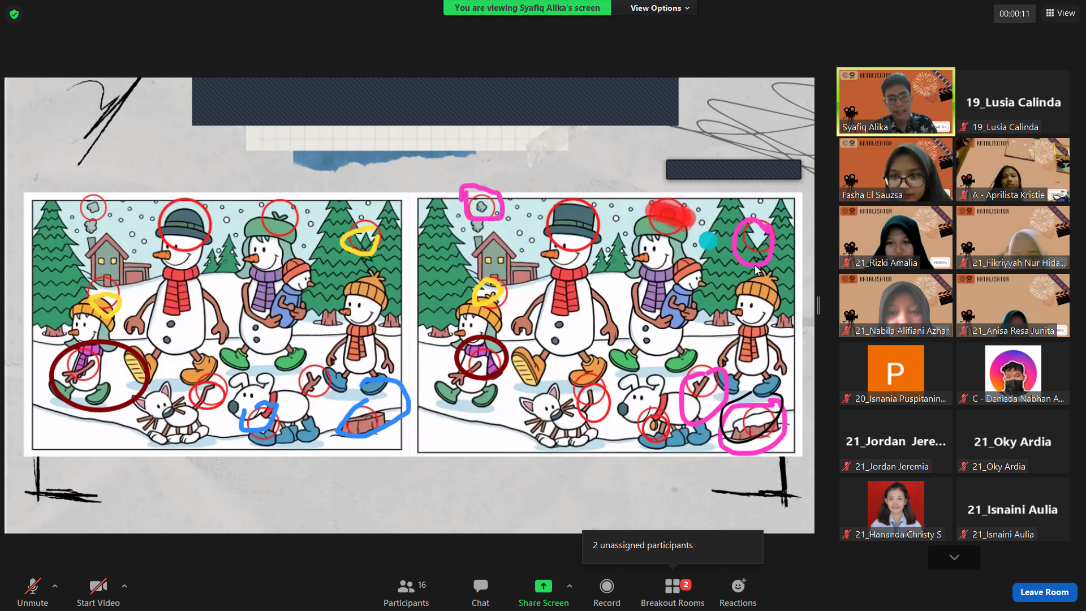Image resolution: width=1086 pixels, height=611 pixels.
Task: Click the muted mic icon on 19_Lusia Calinda
Action: coord(964,127)
